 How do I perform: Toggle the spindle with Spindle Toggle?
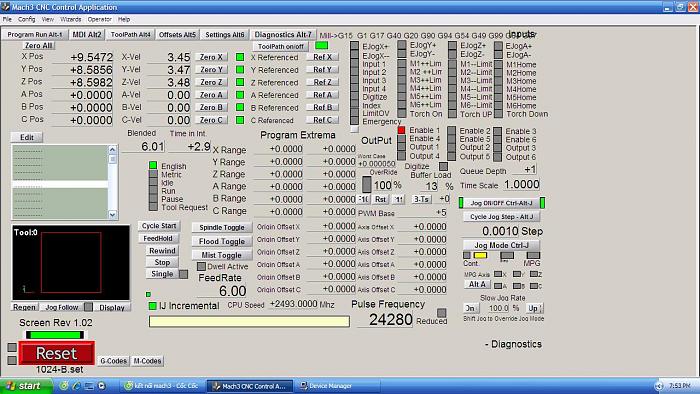coord(222,228)
